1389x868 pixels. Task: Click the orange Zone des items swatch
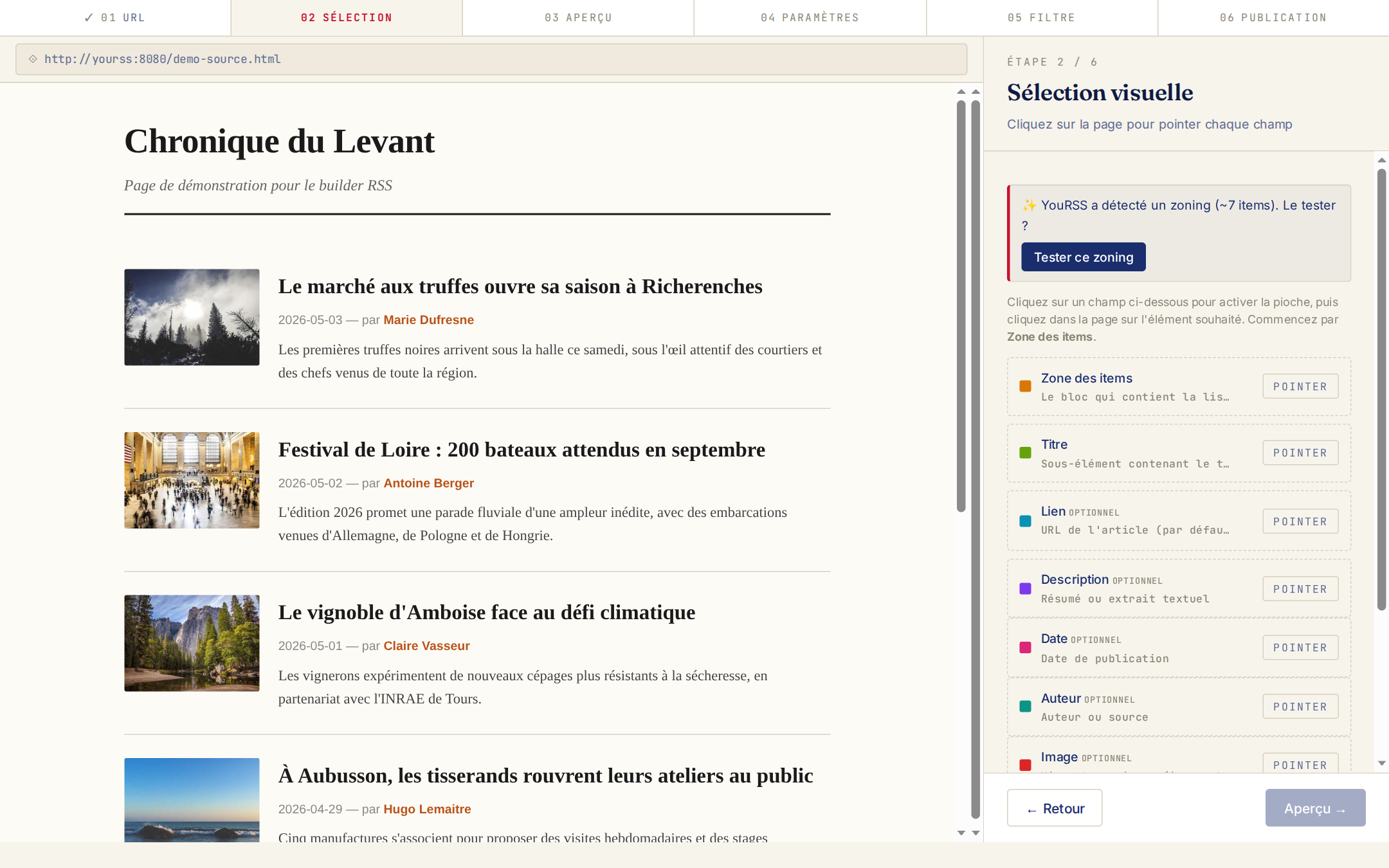[x=1026, y=386]
